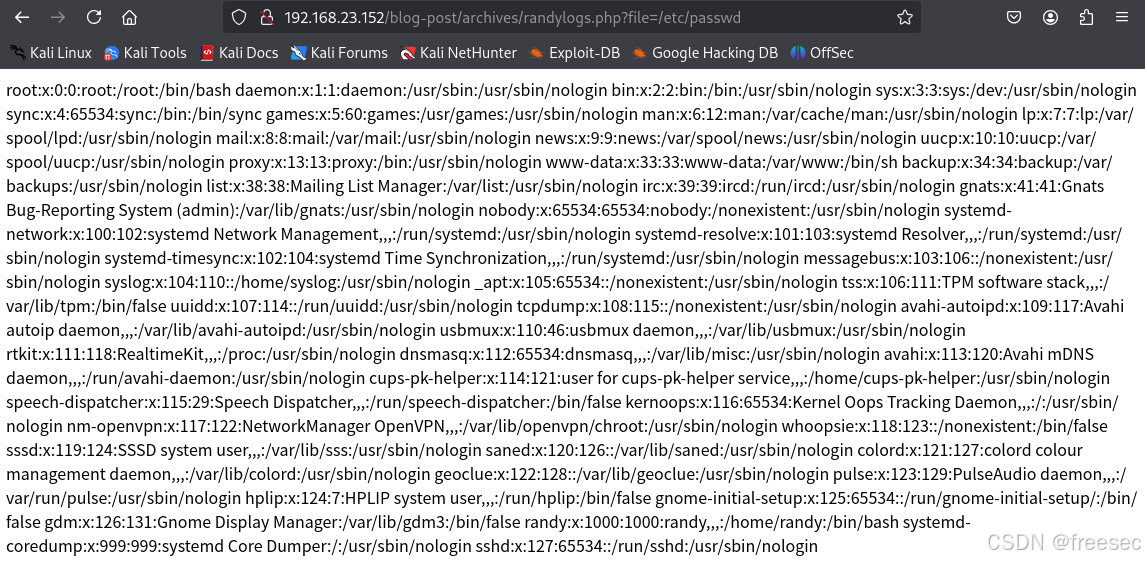Screen dimensions: 1145x562
Task: Open the Pocket save button
Action: click(1014, 18)
